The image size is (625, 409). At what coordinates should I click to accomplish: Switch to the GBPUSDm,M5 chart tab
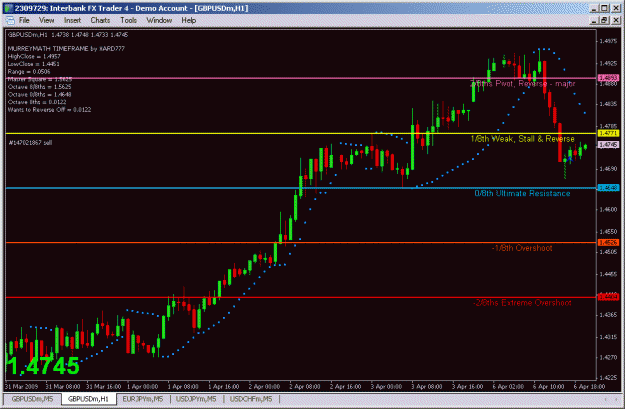coord(32,399)
